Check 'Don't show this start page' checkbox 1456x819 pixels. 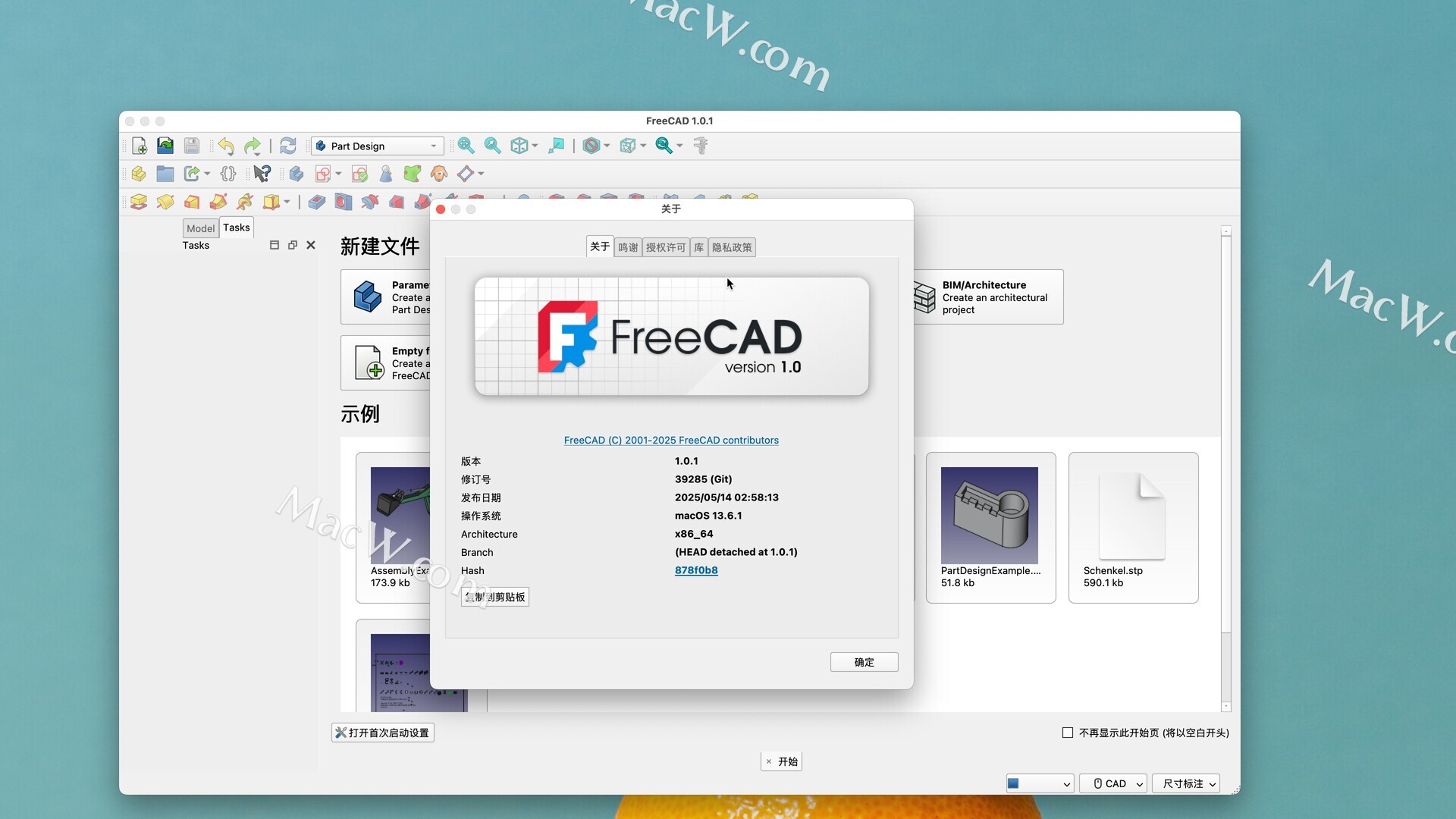[1068, 733]
